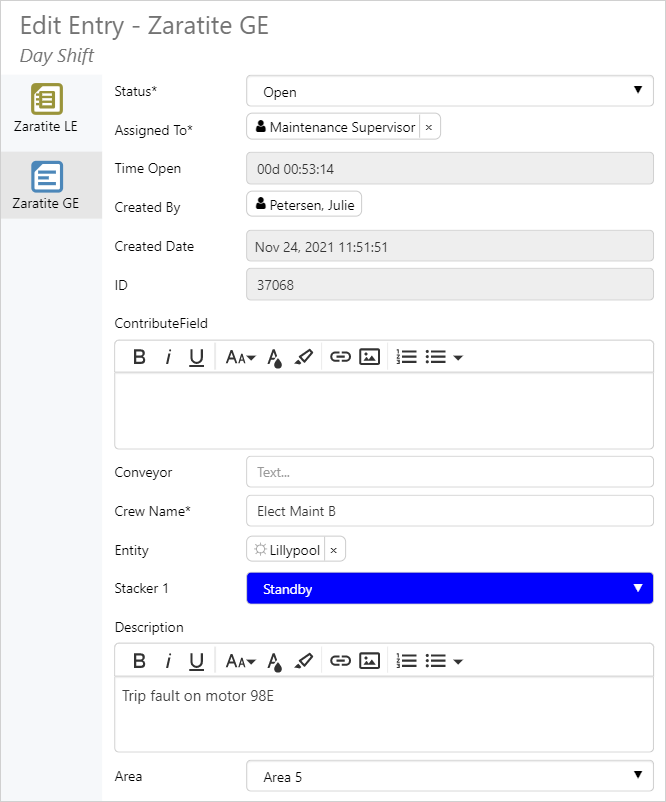The height and width of the screenshot is (802, 666).
Task: Switch to the Zaratite GE tab
Action: 46,186
